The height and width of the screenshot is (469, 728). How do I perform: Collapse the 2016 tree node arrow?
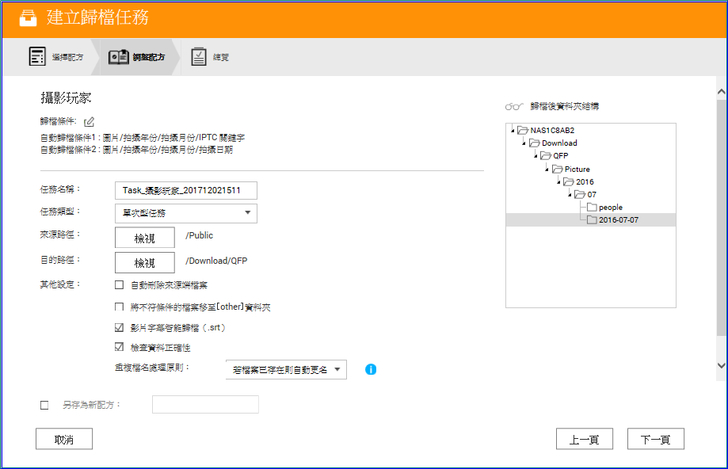tap(558, 182)
